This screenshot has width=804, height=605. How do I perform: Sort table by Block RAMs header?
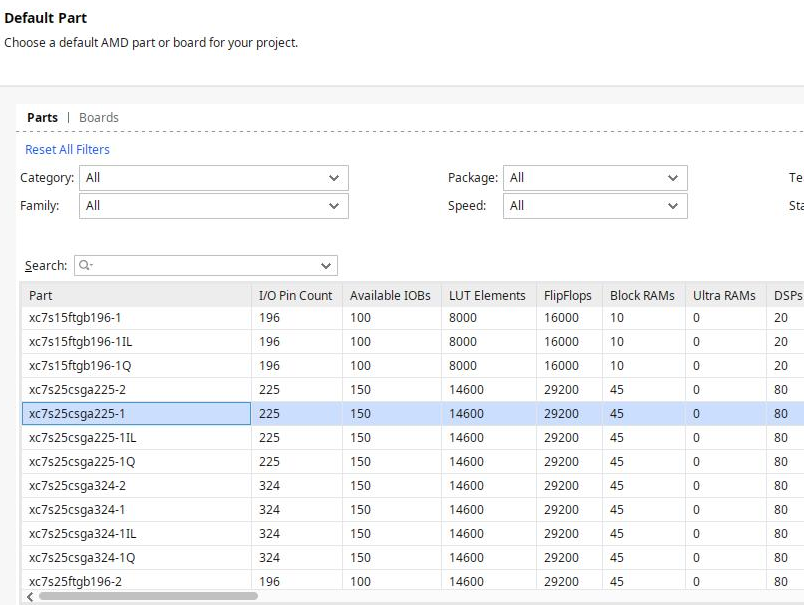(642, 295)
